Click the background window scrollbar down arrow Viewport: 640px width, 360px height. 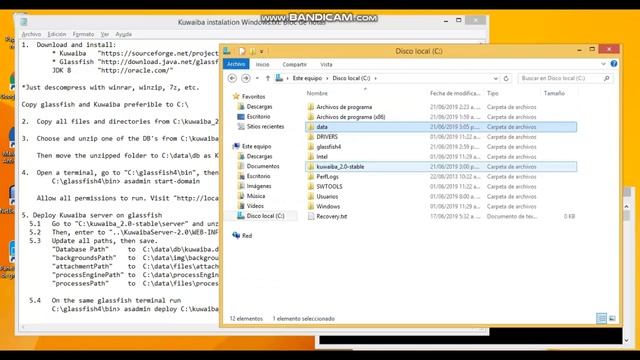coord(627,340)
